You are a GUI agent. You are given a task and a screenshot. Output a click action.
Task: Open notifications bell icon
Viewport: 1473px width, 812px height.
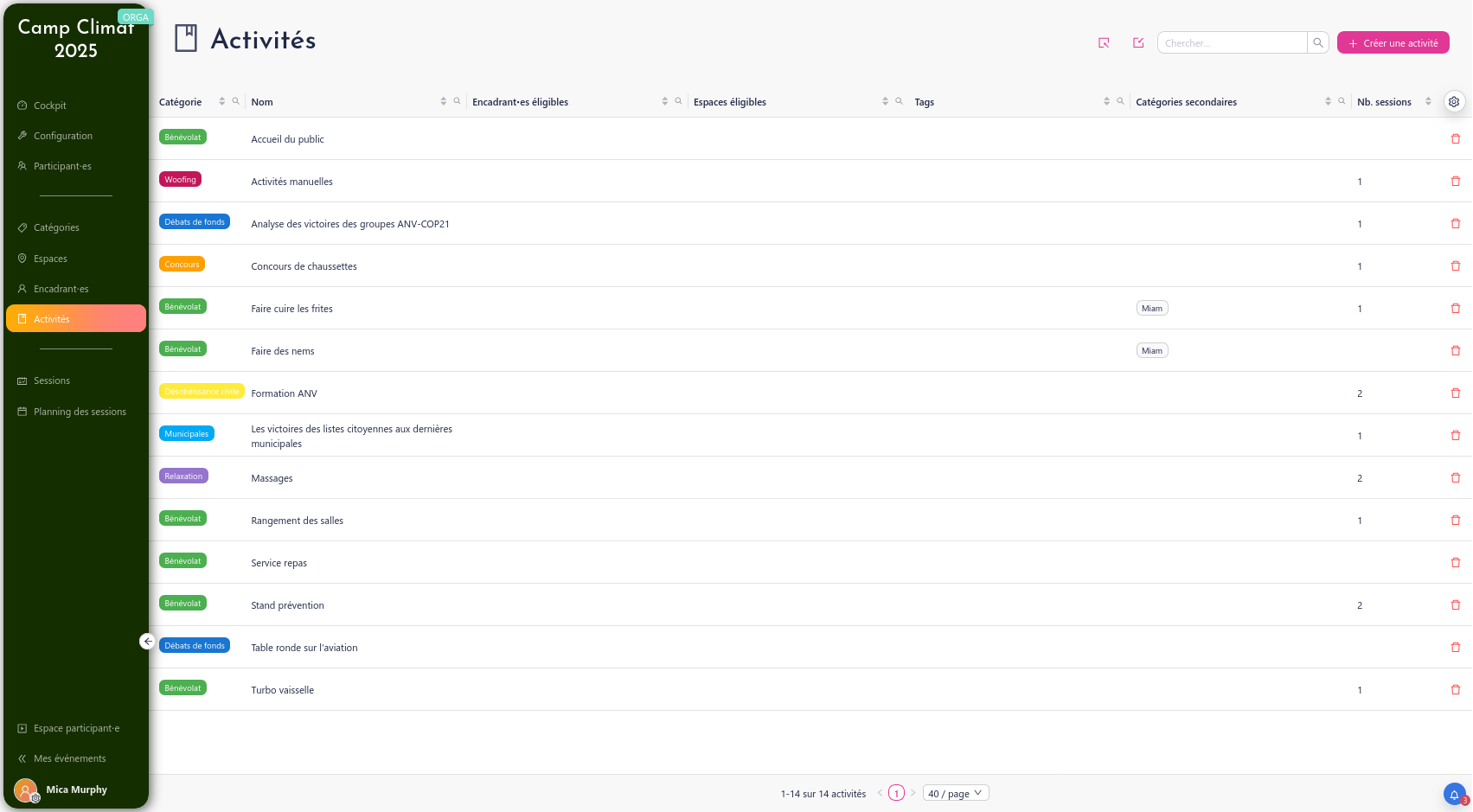click(x=1454, y=794)
